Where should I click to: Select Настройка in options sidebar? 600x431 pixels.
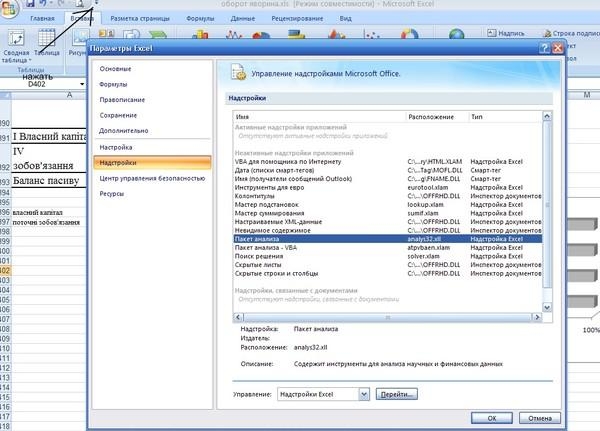[152, 147]
